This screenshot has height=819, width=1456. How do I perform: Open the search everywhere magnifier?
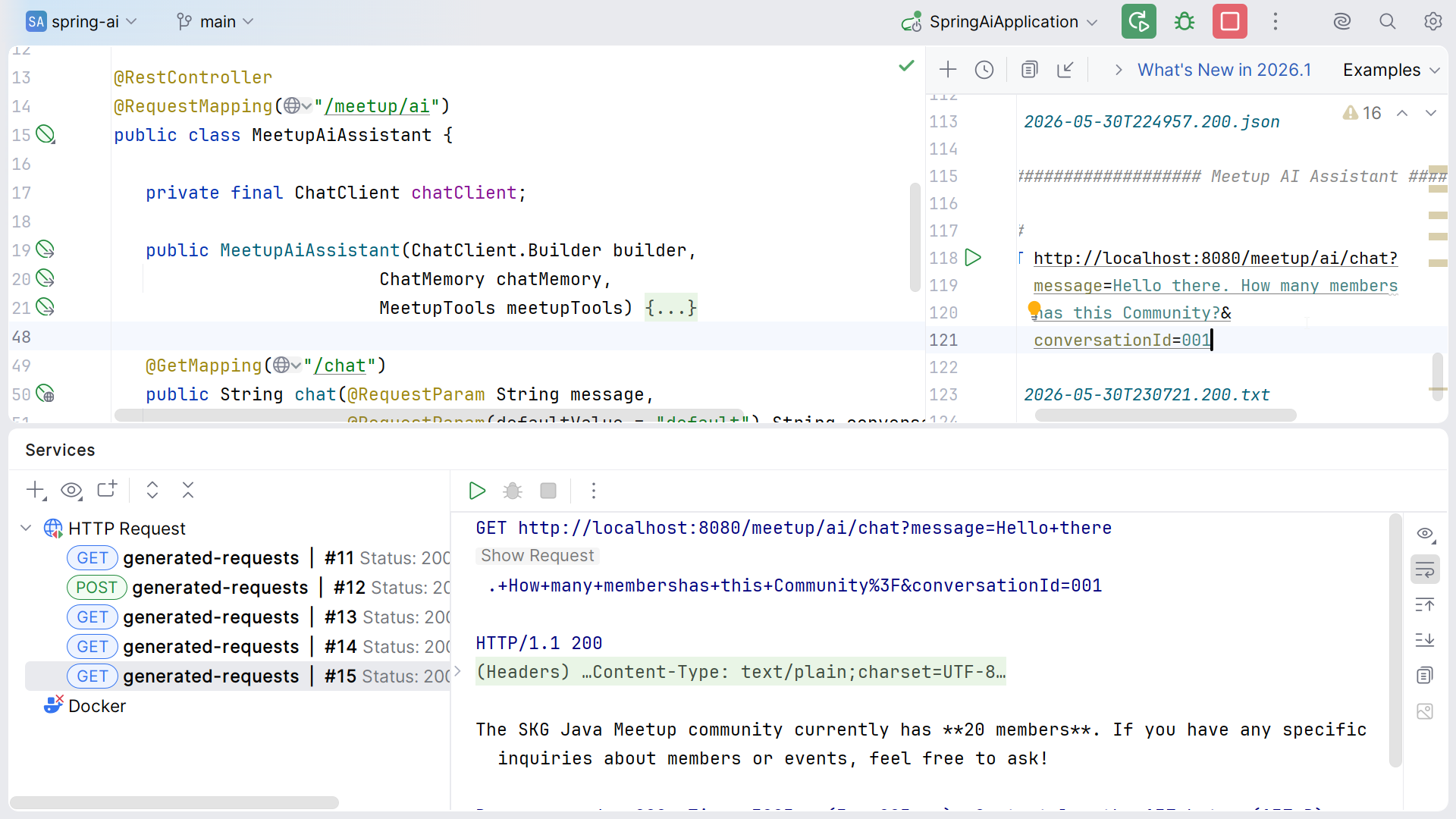coord(1387,22)
